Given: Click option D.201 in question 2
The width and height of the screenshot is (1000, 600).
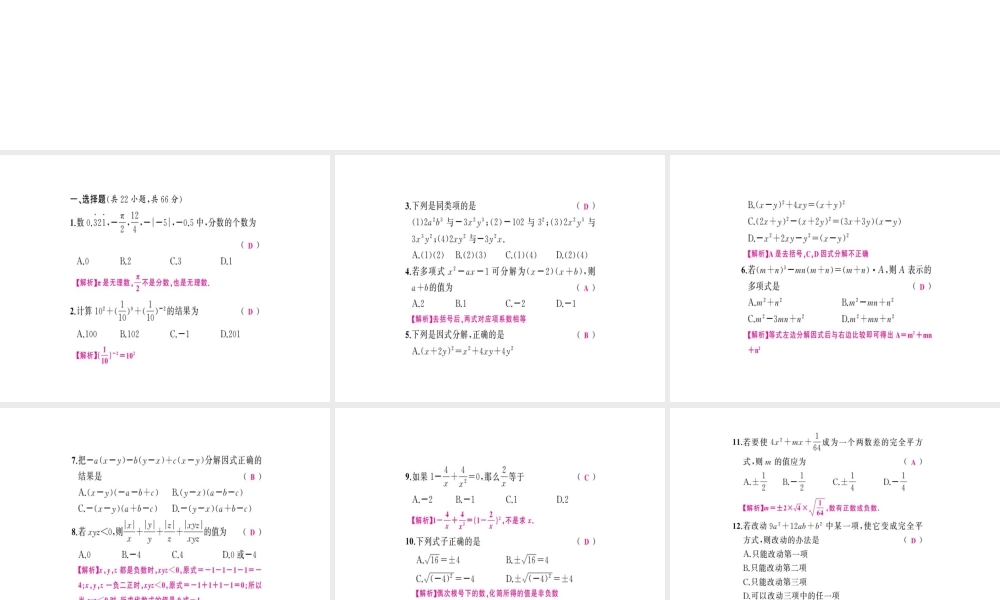Looking at the screenshot, I should point(230,334).
